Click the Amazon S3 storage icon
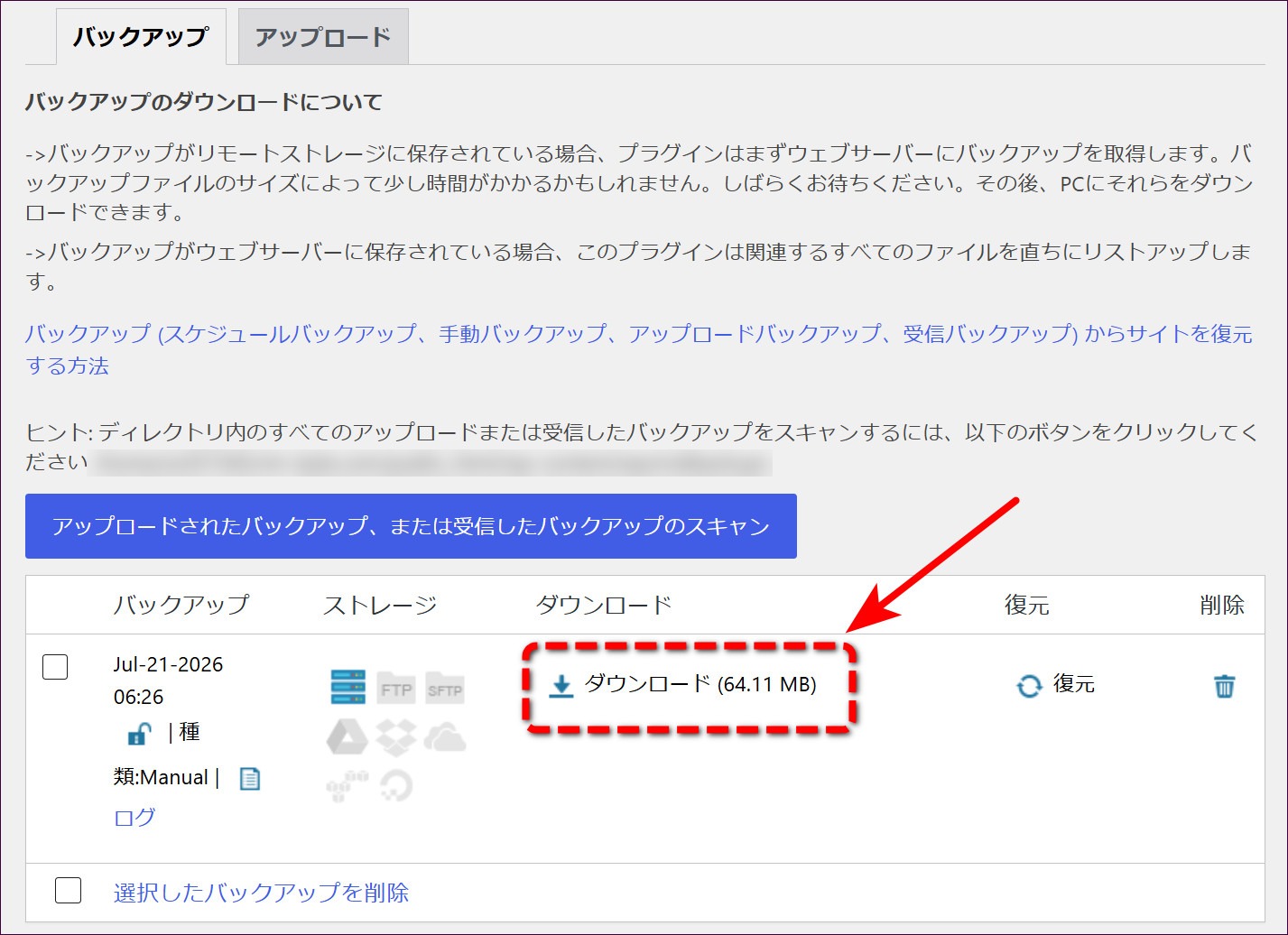Screen dimensions: 1288x935 click(x=347, y=785)
